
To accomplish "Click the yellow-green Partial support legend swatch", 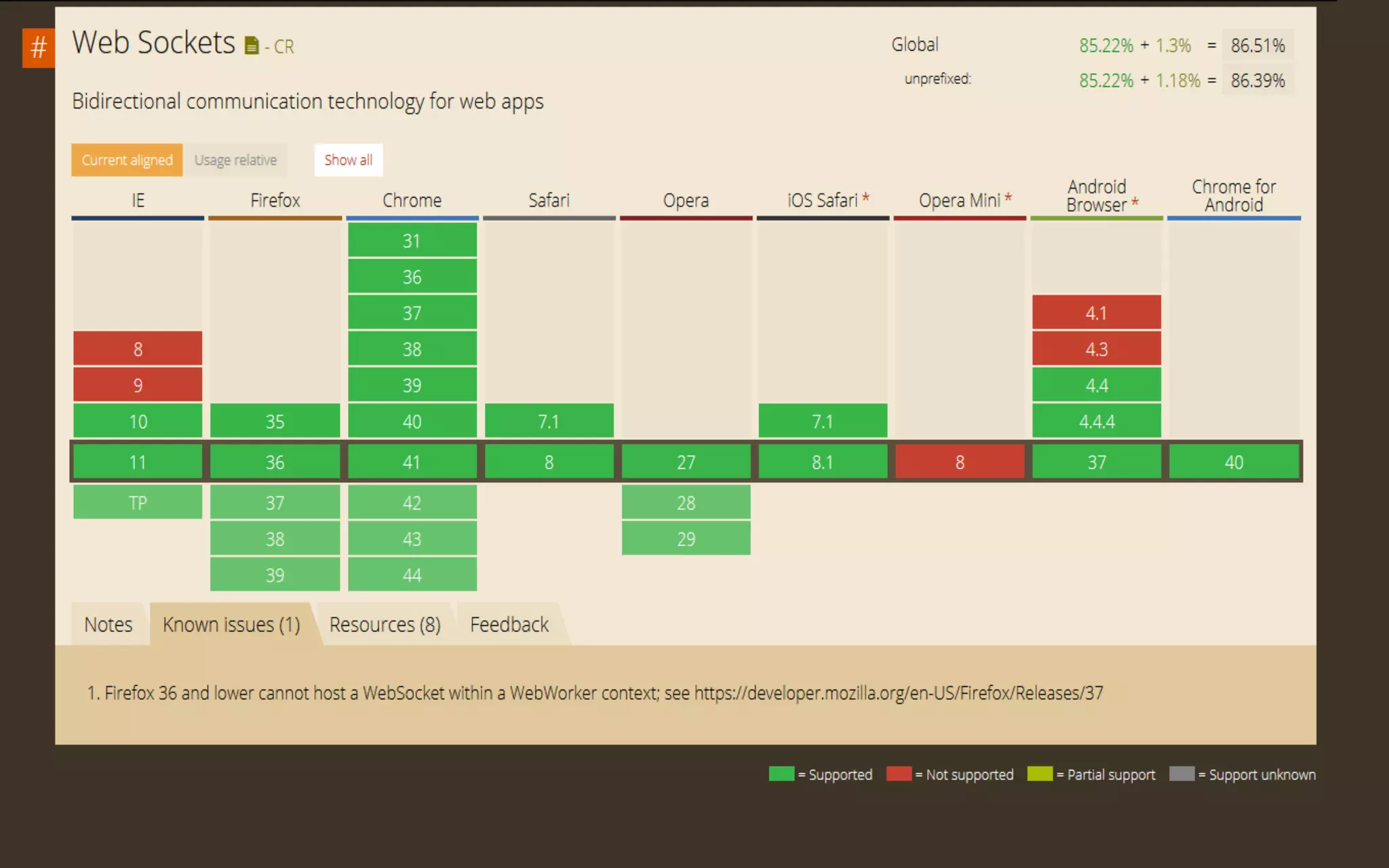I will 1040,774.
